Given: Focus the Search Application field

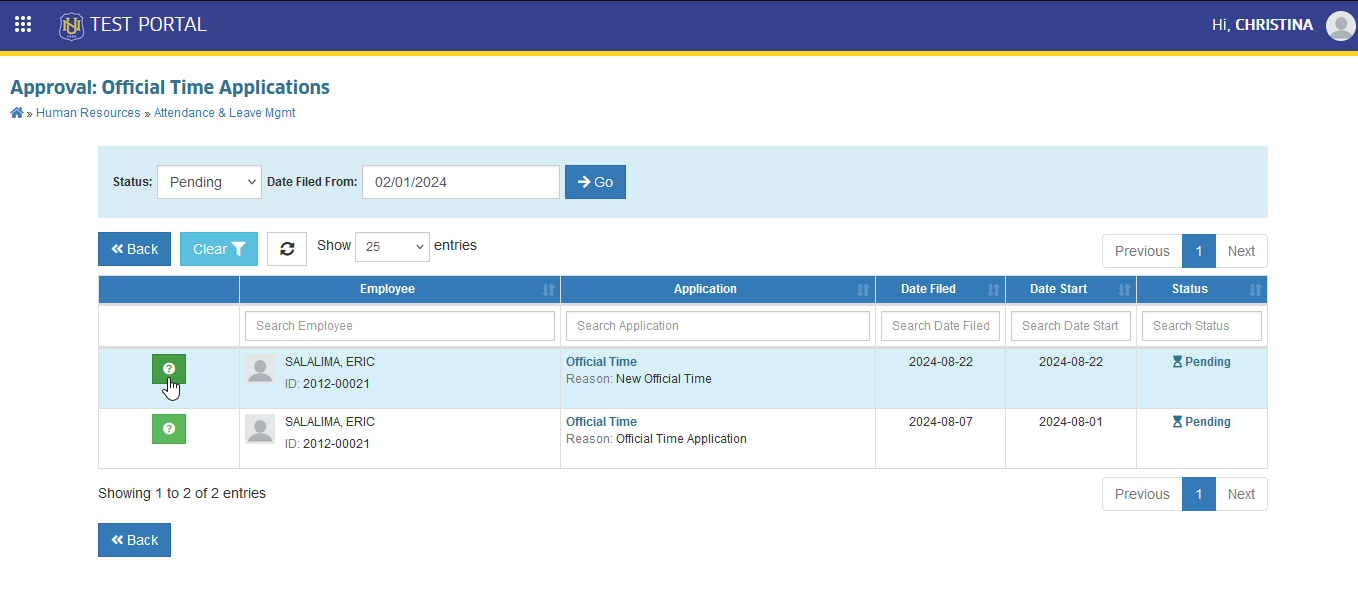Looking at the screenshot, I should point(718,326).
